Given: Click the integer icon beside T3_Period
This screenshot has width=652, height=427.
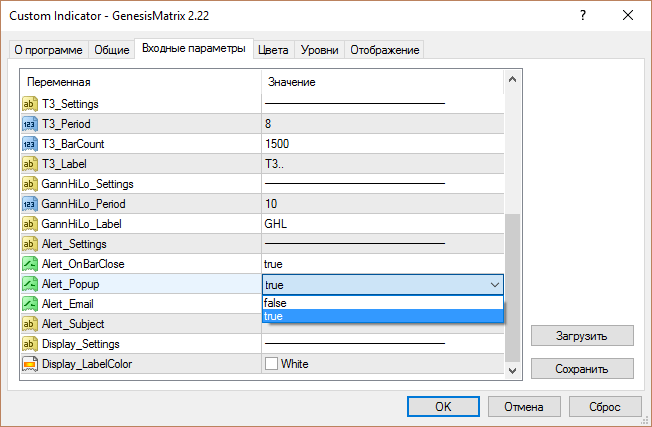Looking at the screenshot, I should pyautogui.click(x=30, y=124).
